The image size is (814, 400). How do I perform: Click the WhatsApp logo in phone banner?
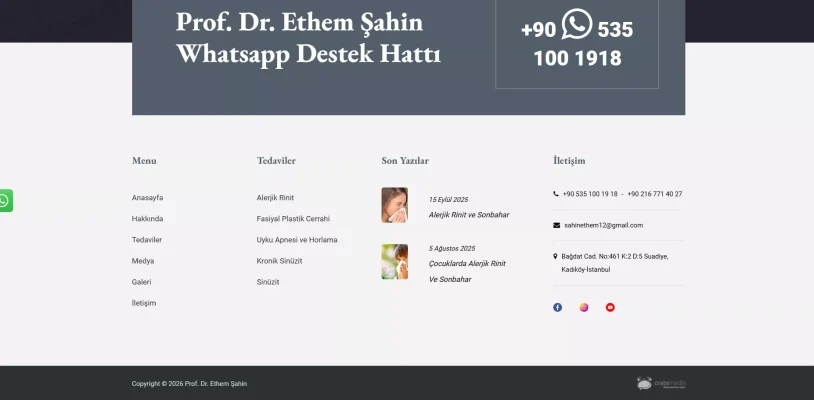[577, 24]
